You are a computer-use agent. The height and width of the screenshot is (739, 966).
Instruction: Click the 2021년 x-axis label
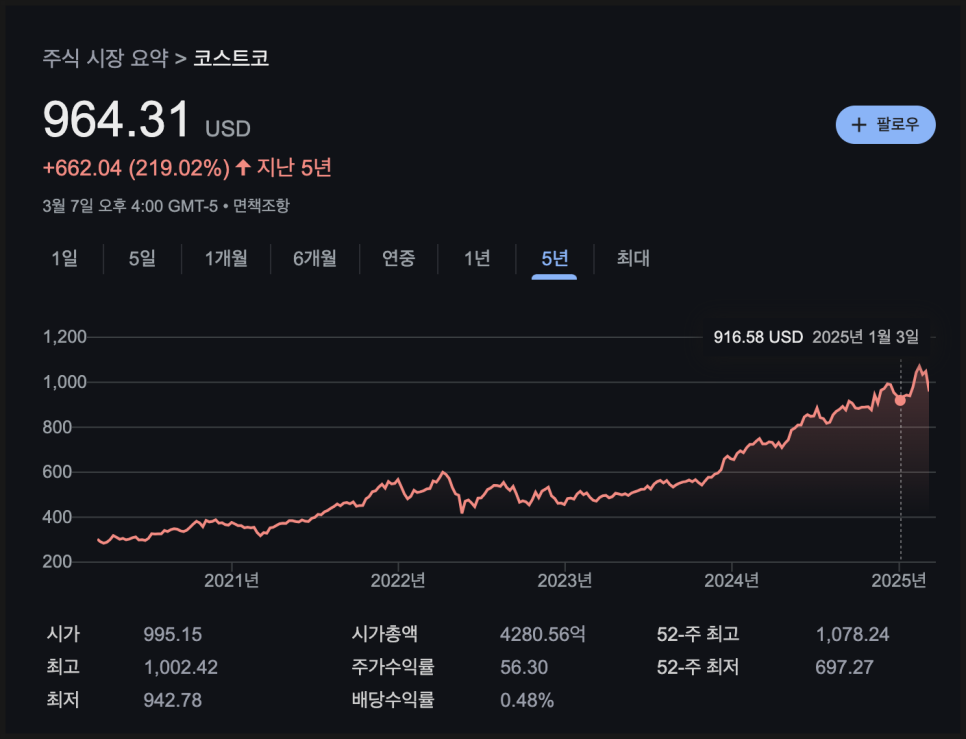tap(232, 580)
